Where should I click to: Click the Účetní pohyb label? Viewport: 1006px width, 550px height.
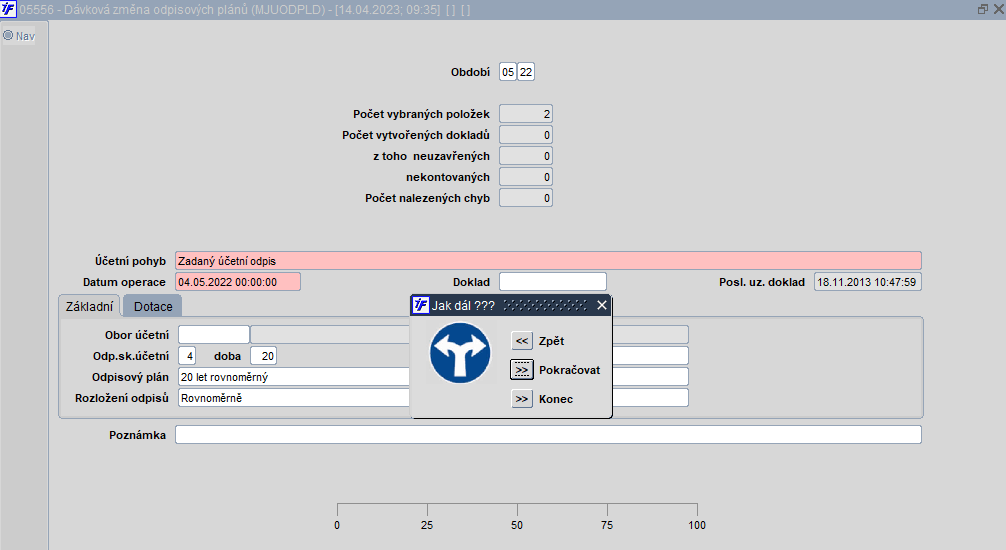pyautogui.click(x=130, y=261)
